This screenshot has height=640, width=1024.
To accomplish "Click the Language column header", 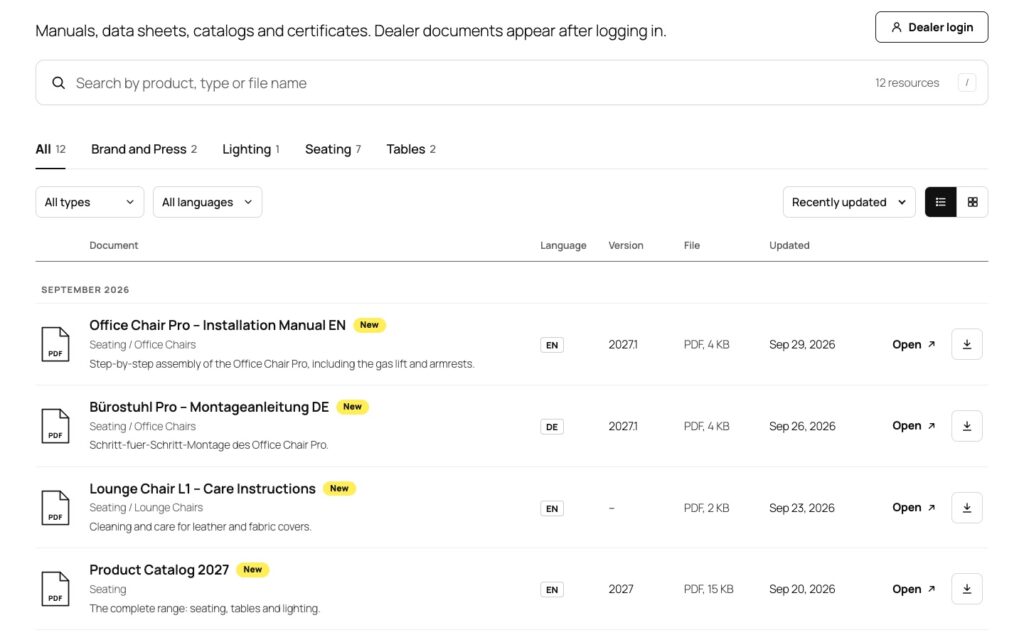I will (563, 246).
